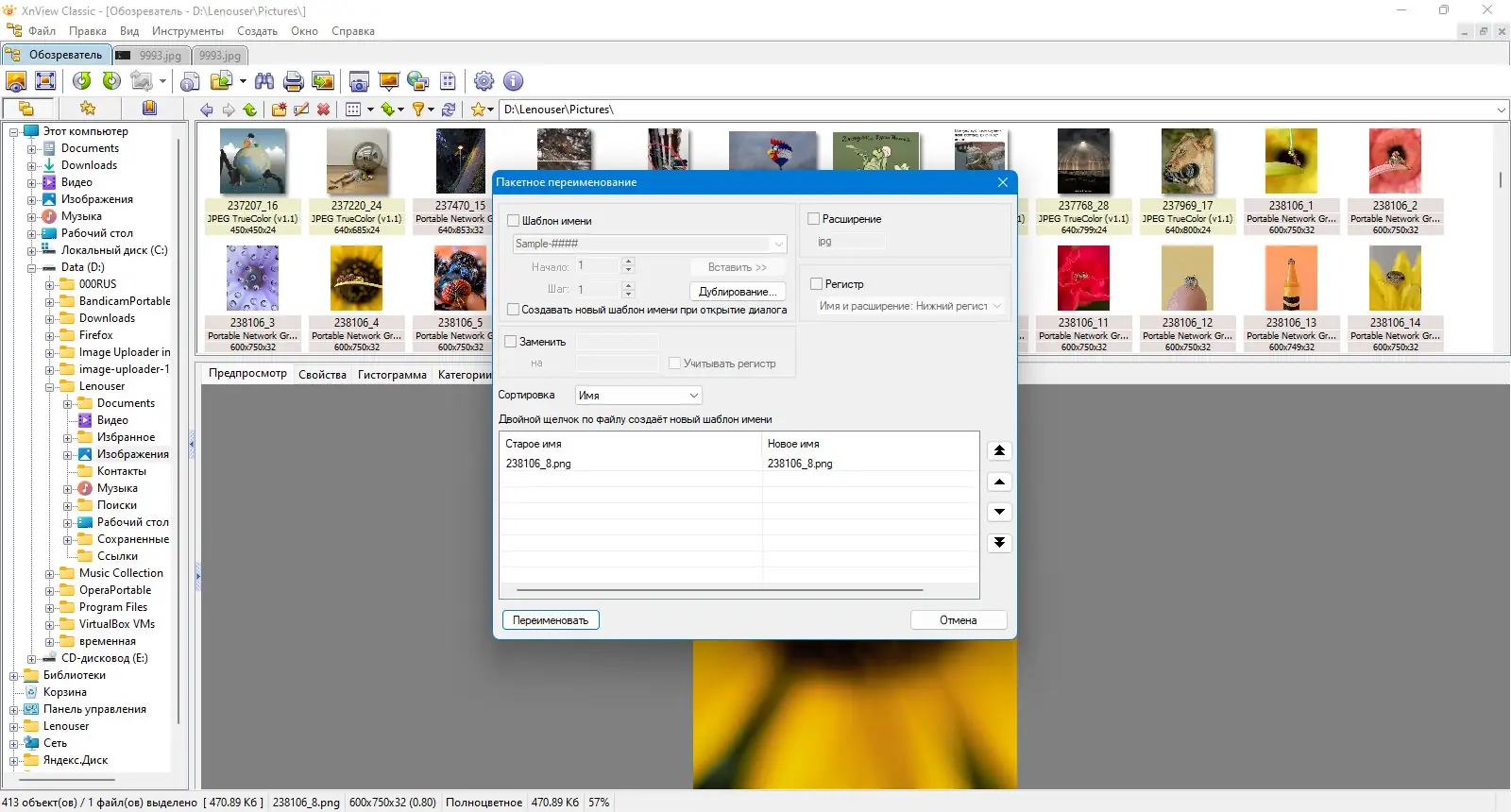Collapse the Lenouser folder tree node
1511x812 pixels.
(x=50, y=387)
